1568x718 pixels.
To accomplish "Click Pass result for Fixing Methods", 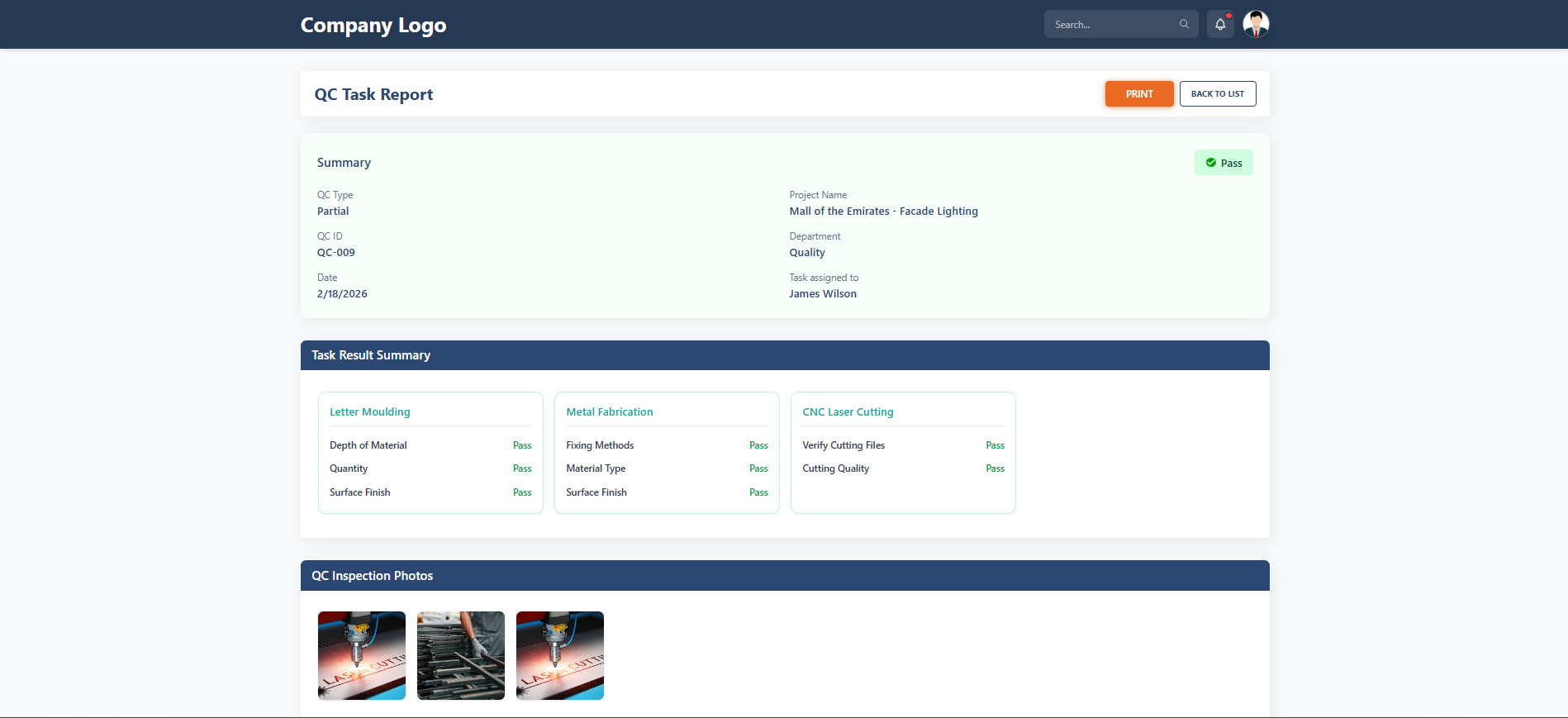I will (x=758, y=445).
